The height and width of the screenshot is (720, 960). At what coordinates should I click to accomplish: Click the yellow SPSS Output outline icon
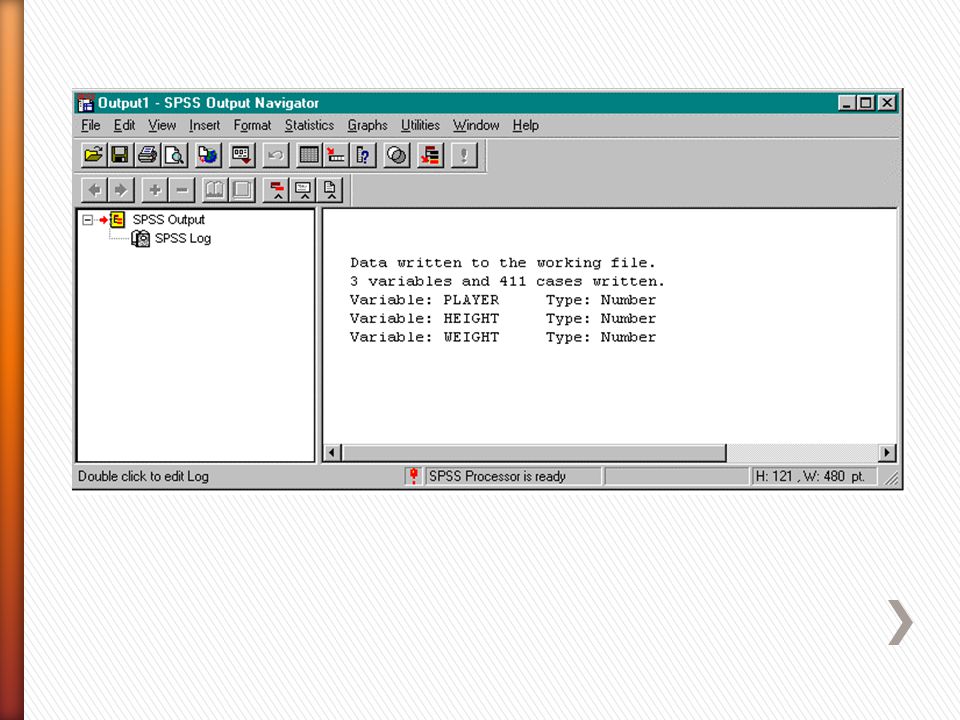point(118,219)
